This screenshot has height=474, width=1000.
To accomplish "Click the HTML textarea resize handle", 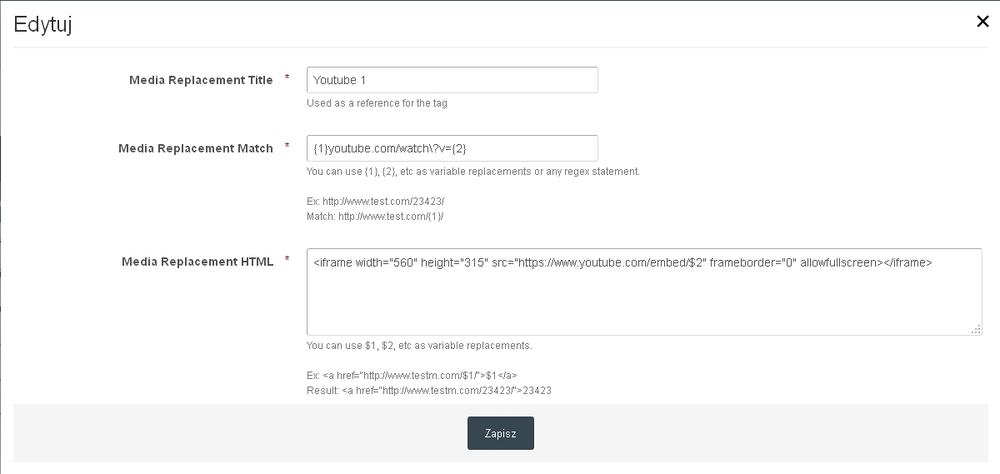I will (x=976, y=329).
